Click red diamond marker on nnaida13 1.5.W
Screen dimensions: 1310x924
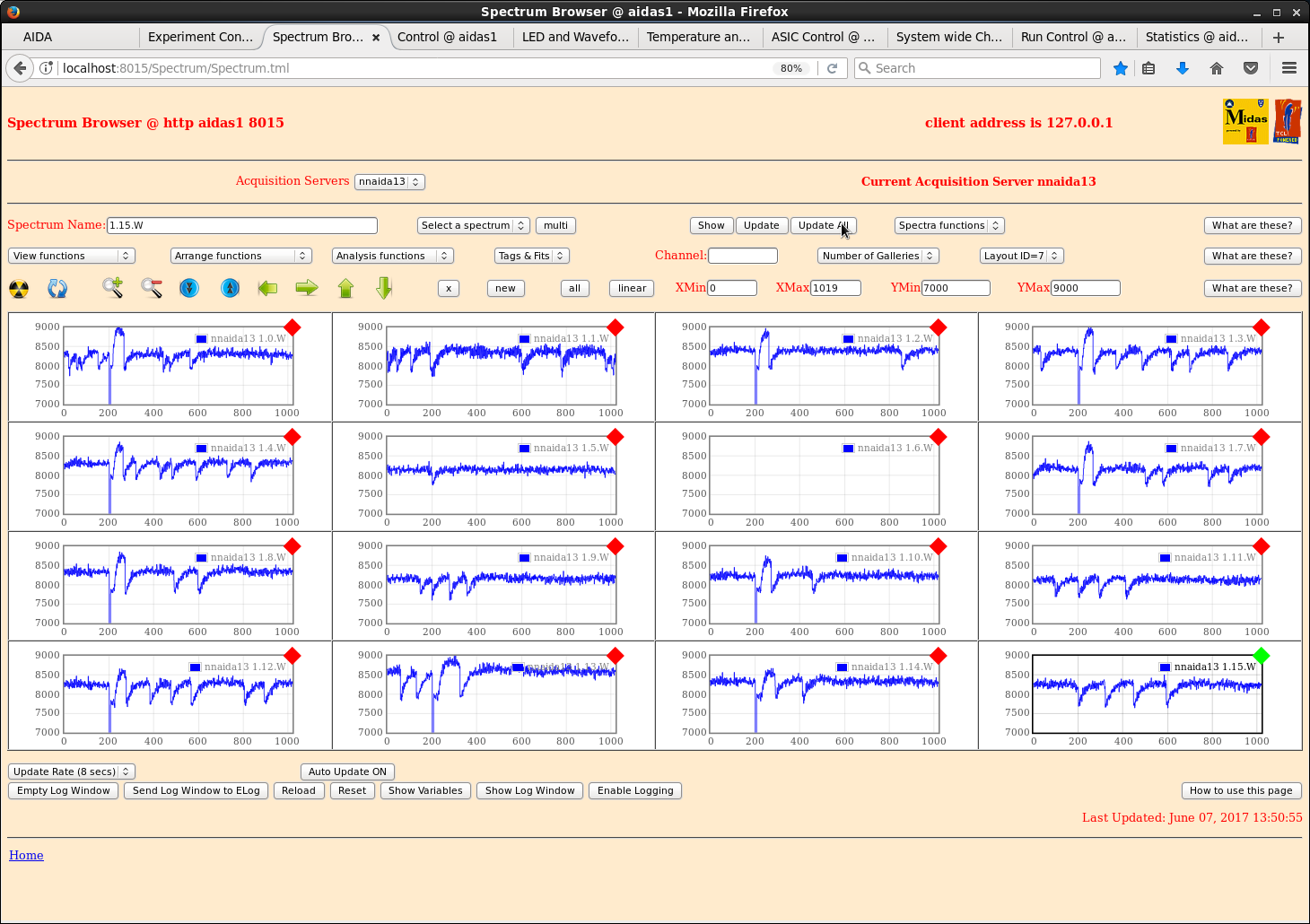click(x=616, y=437)
